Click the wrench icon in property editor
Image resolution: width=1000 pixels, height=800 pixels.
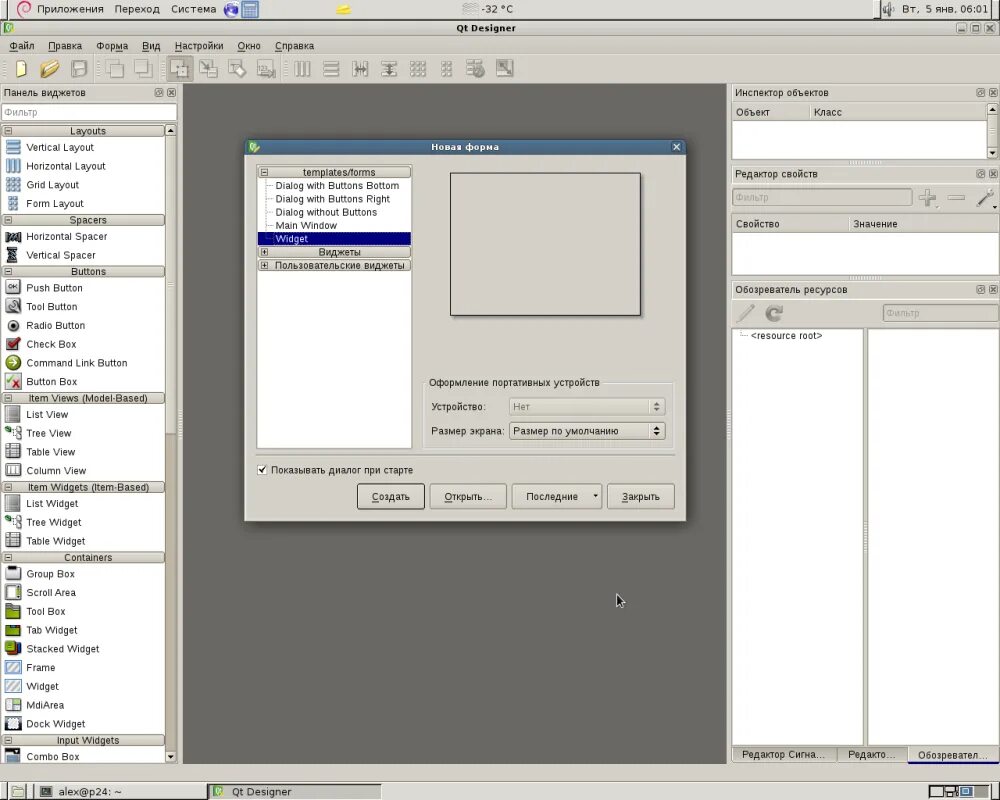[x=985, y=198]
